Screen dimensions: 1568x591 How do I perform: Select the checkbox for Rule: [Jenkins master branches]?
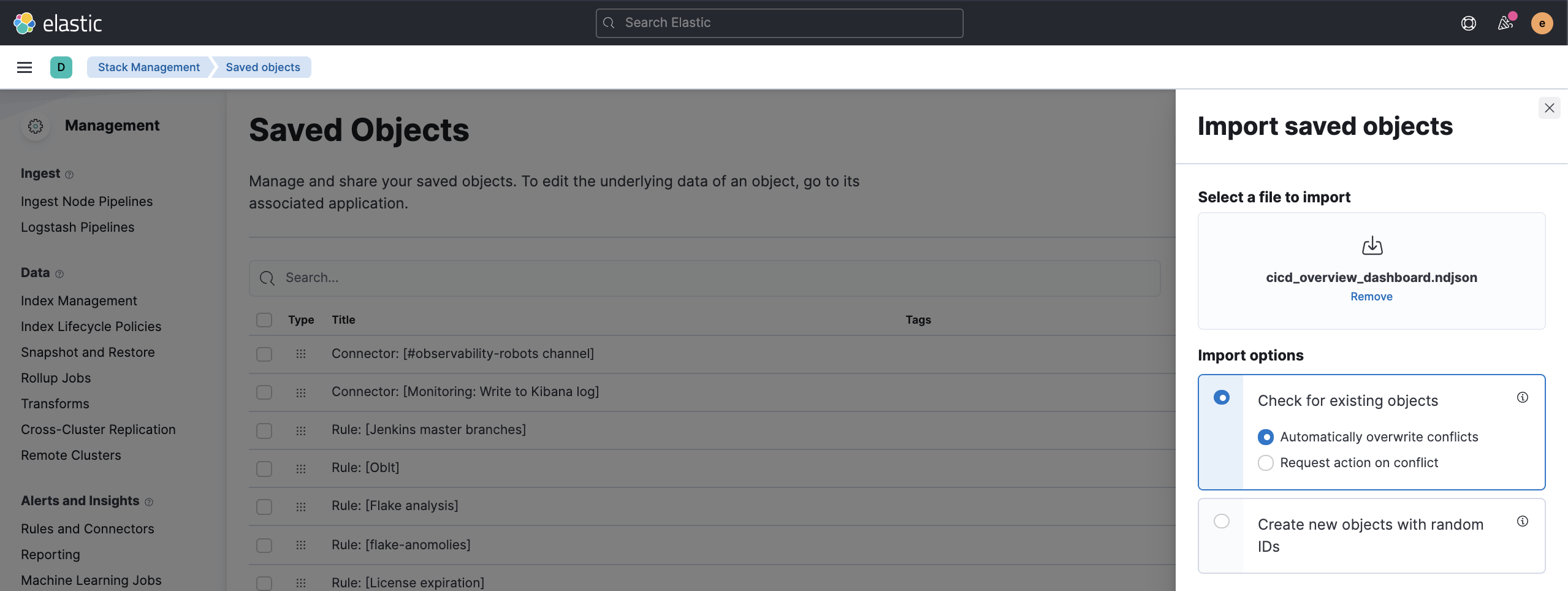tap(264, 430)
